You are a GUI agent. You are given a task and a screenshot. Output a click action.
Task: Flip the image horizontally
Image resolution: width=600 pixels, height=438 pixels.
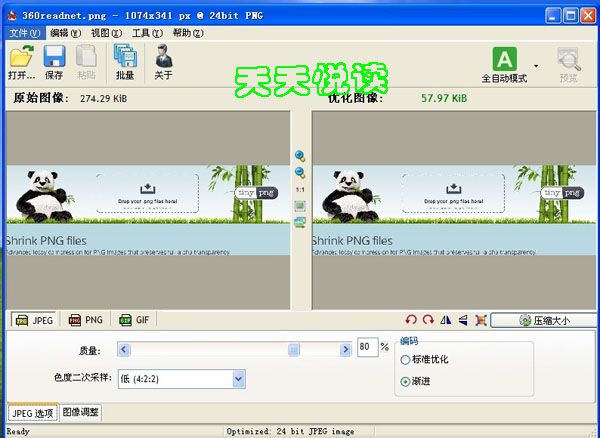446,320
